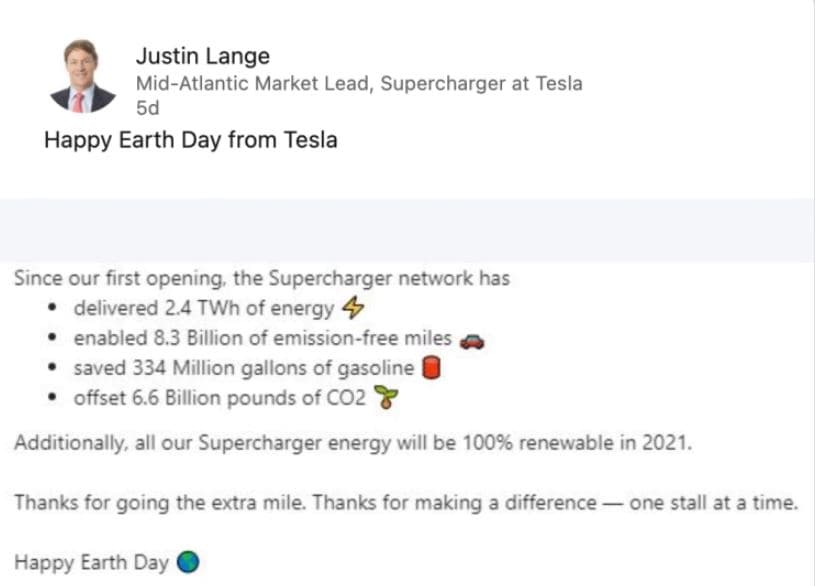Click the Happy Earth Day from Tesla headline
The image size is (815, 586).
coord(190,140)
